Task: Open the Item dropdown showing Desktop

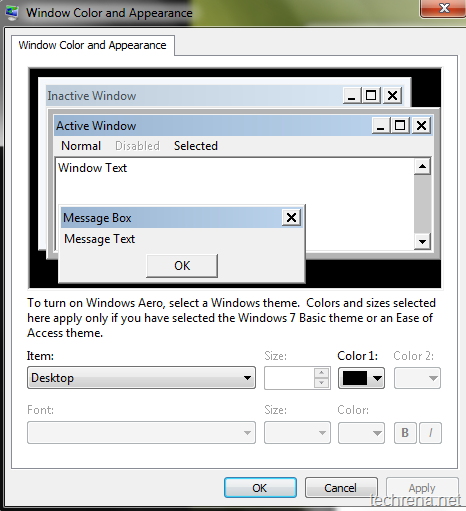Action: coord(141,378)
